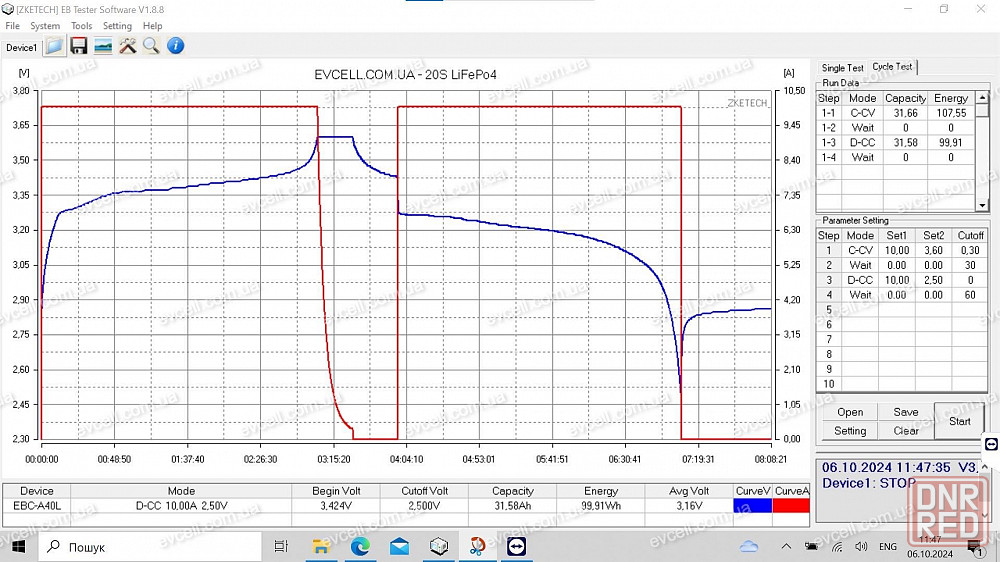
Task: Click the Setting button in the panel
Action: point(850,431)
